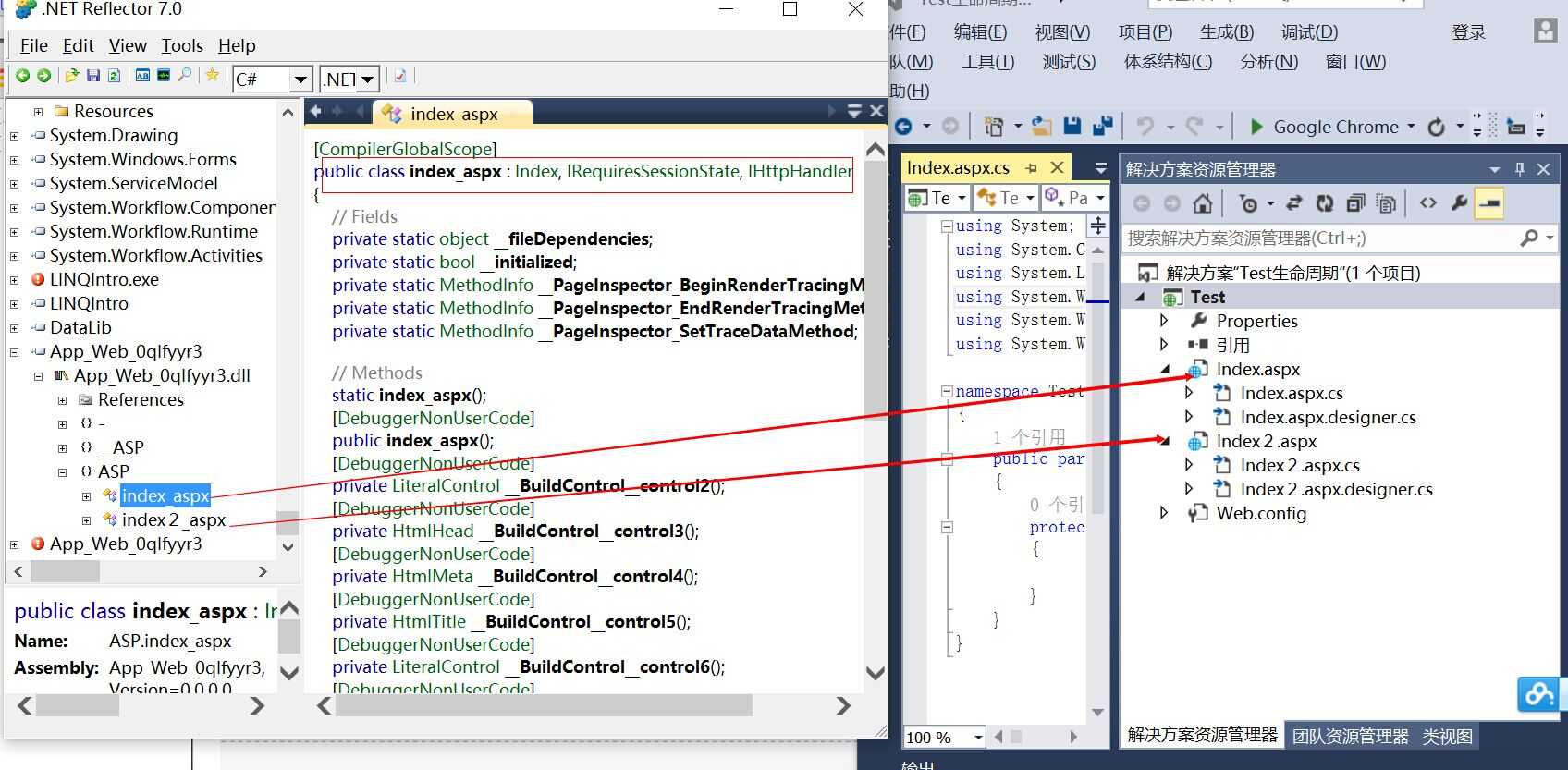Screen dimensions: 1568x770
Task: Start debugging with the green play icon
Action: point(1256,127)
